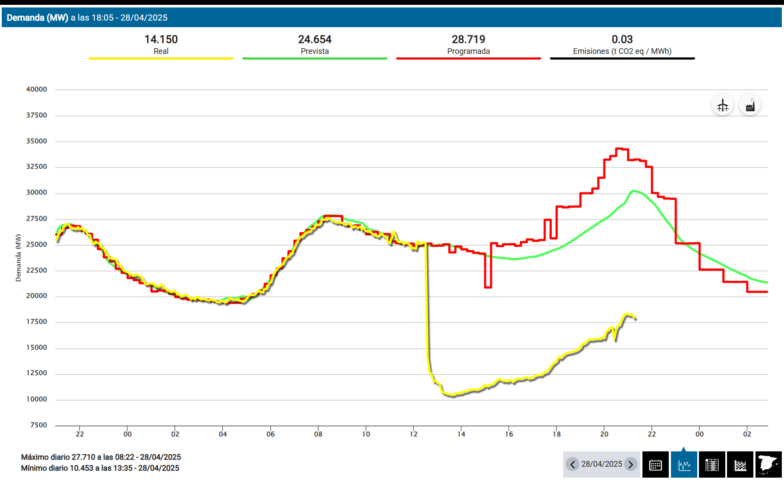Click the green line under Prevista

315,59
